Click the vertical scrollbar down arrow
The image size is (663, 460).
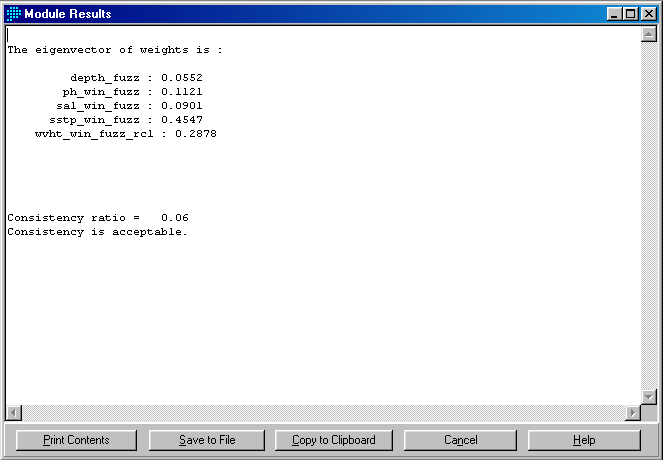tap(648, 397)
